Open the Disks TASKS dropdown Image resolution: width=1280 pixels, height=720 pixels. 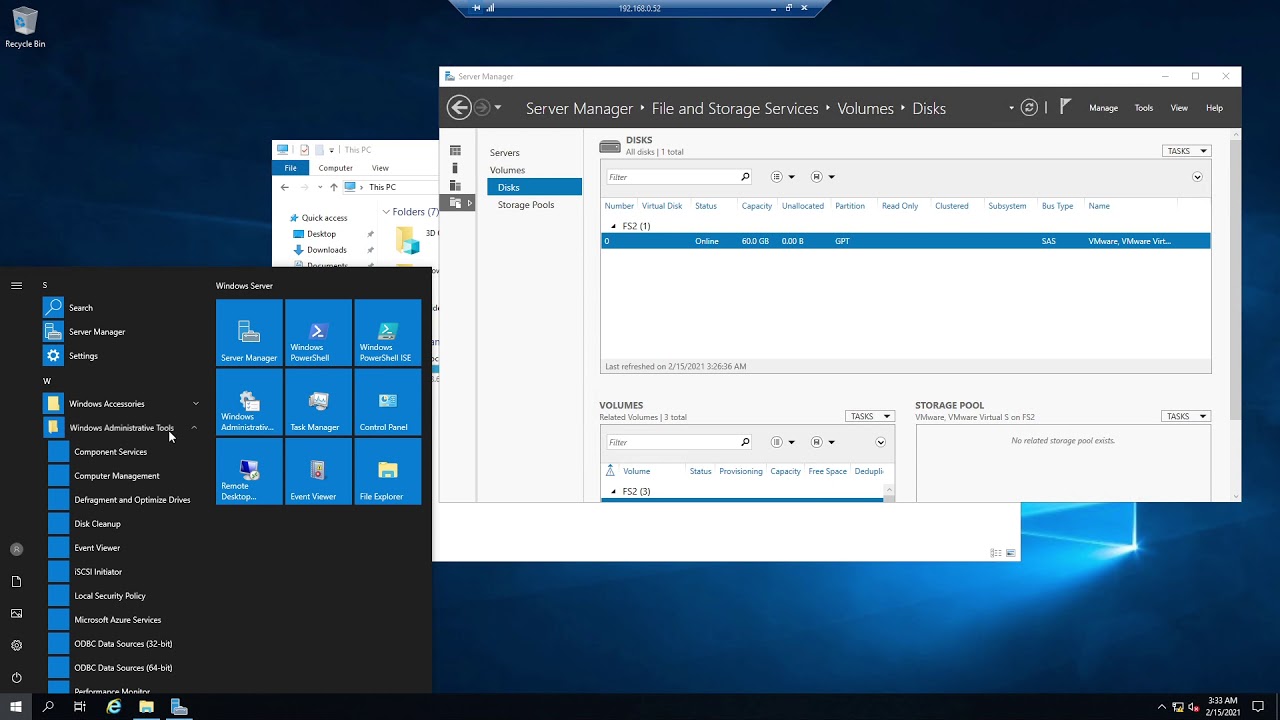1186,151
